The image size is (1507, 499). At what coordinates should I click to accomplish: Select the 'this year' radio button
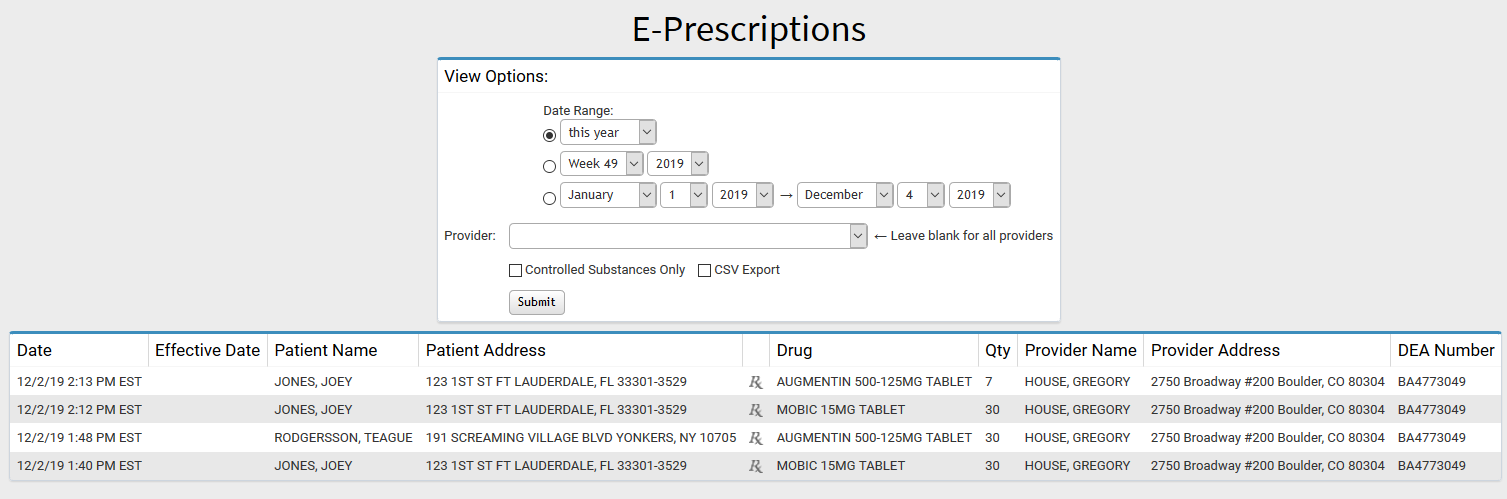[549, 135]
